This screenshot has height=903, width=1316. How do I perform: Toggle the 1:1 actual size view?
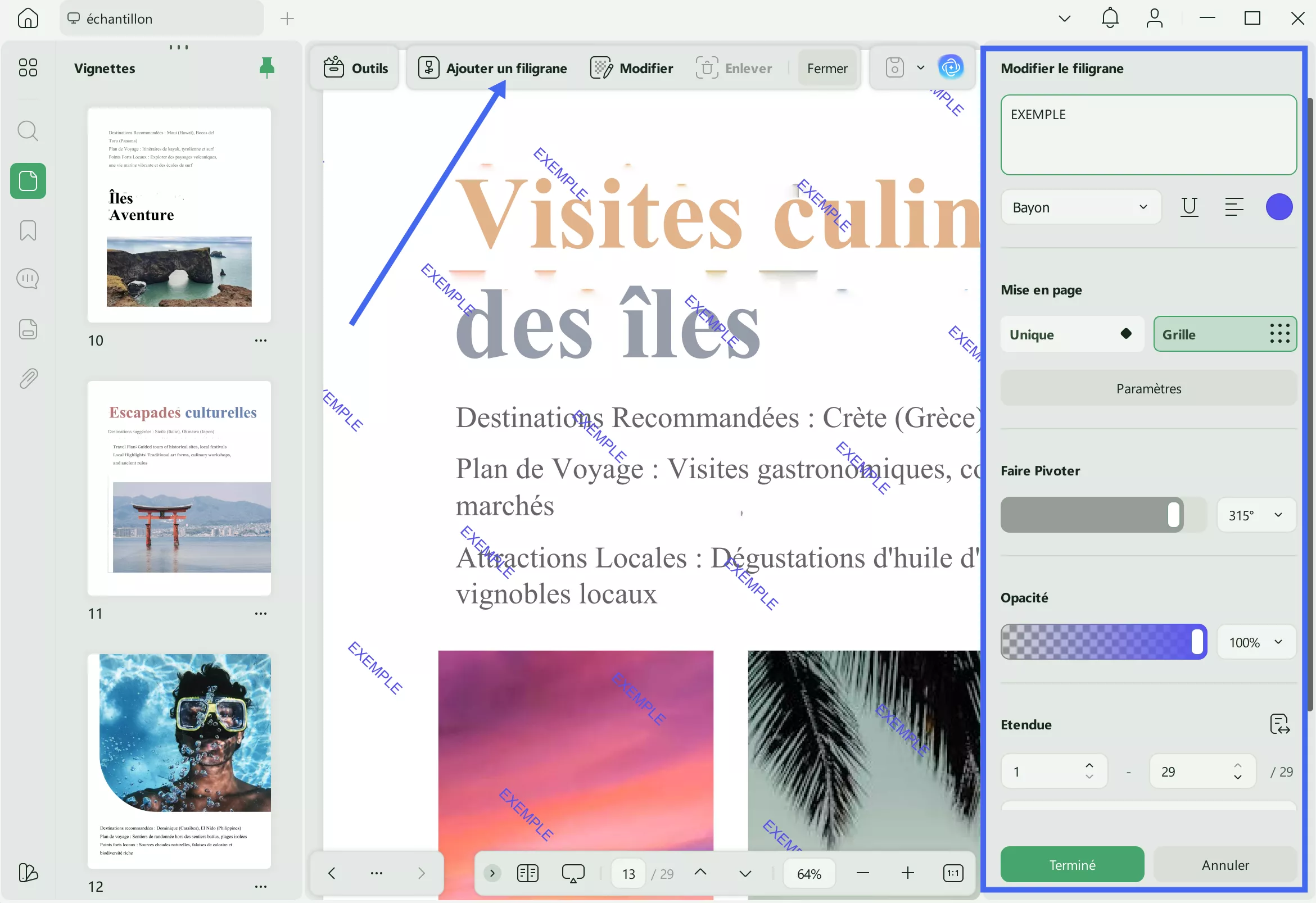(953, 873)
